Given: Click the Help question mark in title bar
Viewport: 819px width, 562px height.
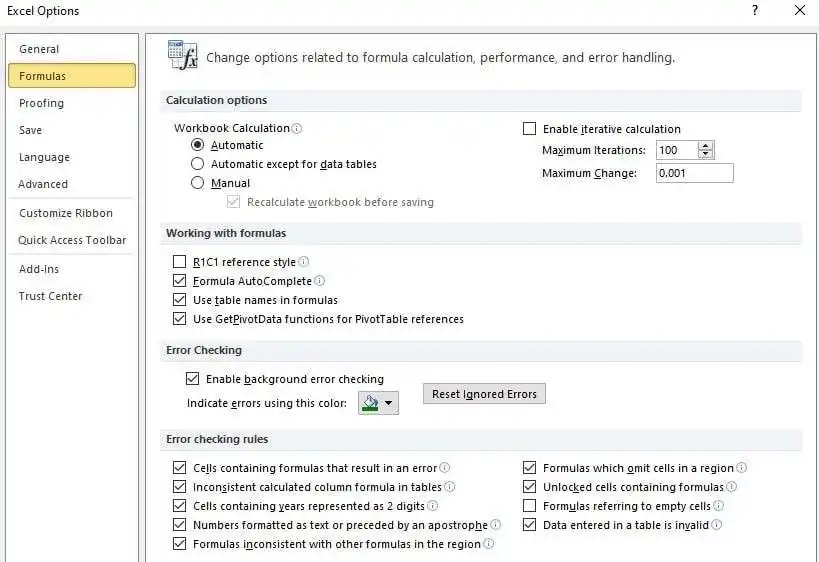Looking at the screenshot, I should coord(753,11).
